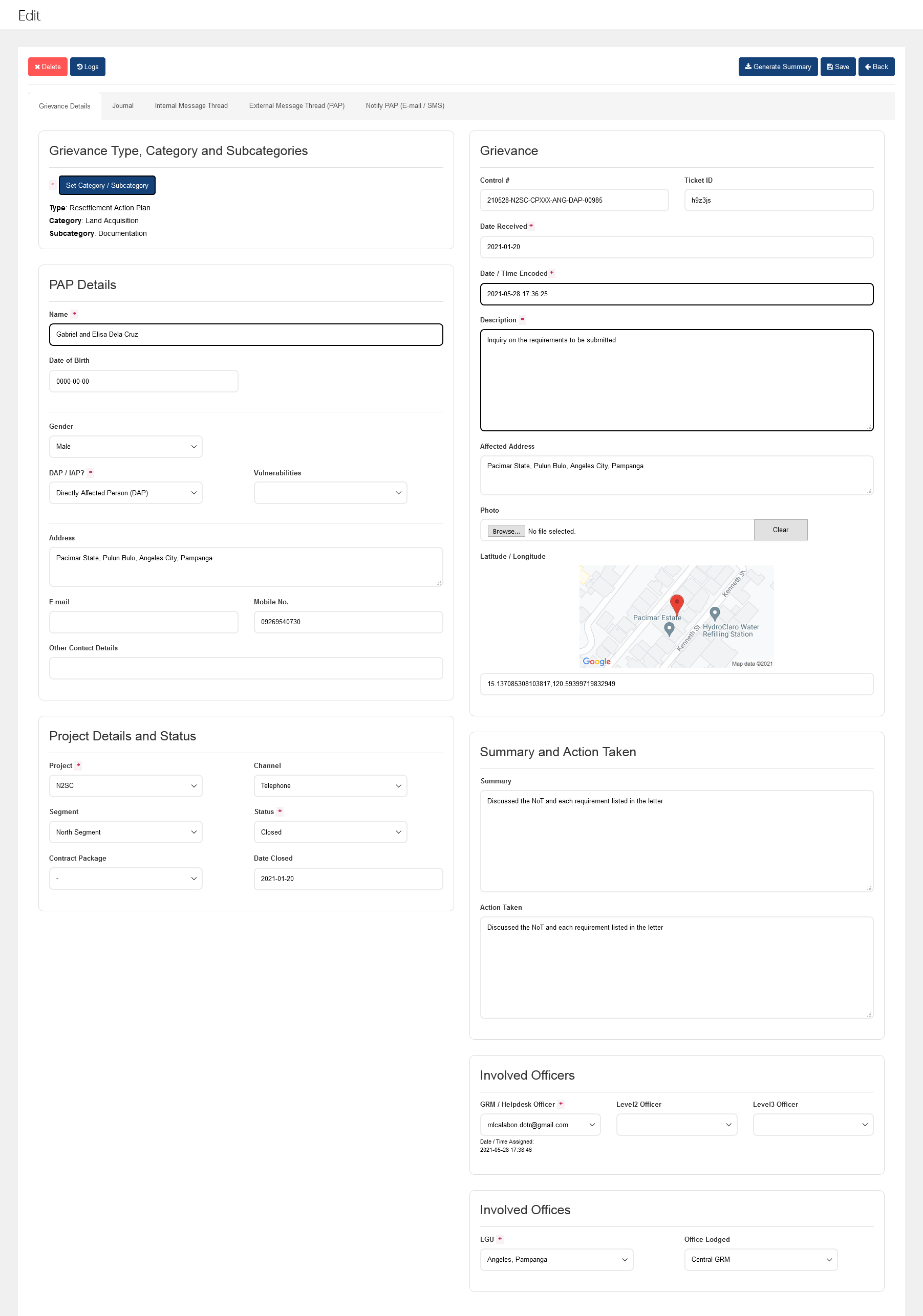Open the GRM / Helpdesk Officer dropdown
Image resolution: width=923 pixels, height=1316 pixels.
click(540, 1125)
